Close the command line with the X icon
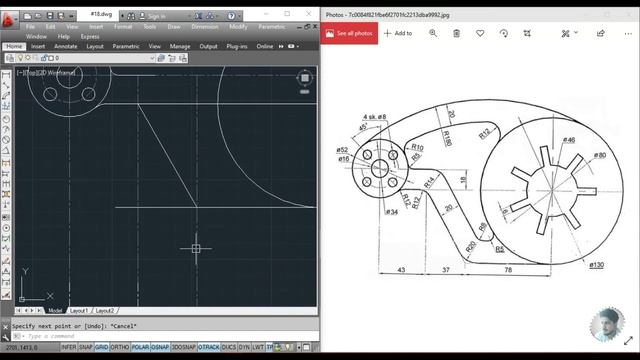This screenshot has height=360, width=640. pyautogui.click(x=5, y=327)
